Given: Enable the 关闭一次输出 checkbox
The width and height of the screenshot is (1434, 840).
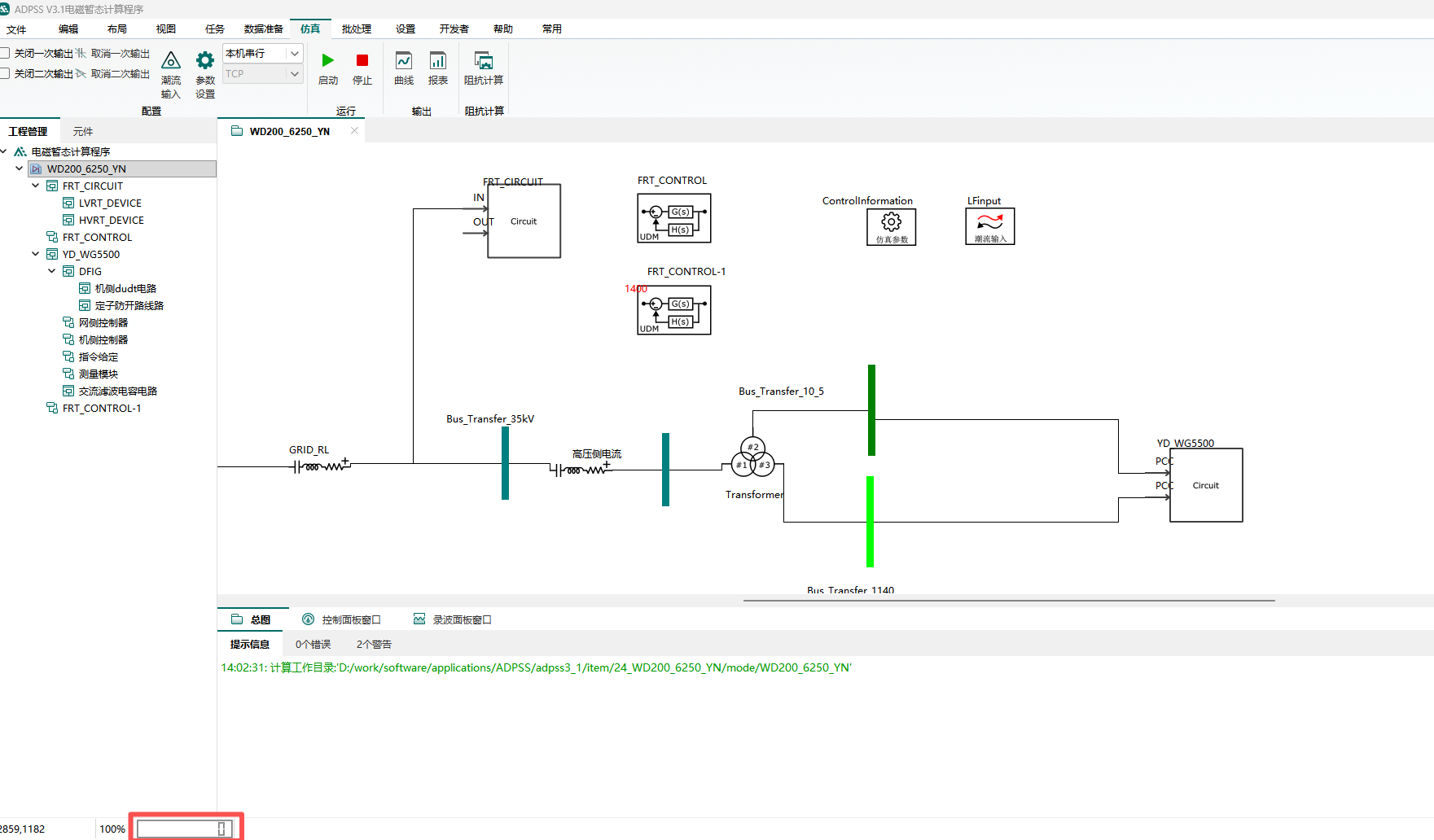Looking at the screenshot, I should tap(5, 54).
